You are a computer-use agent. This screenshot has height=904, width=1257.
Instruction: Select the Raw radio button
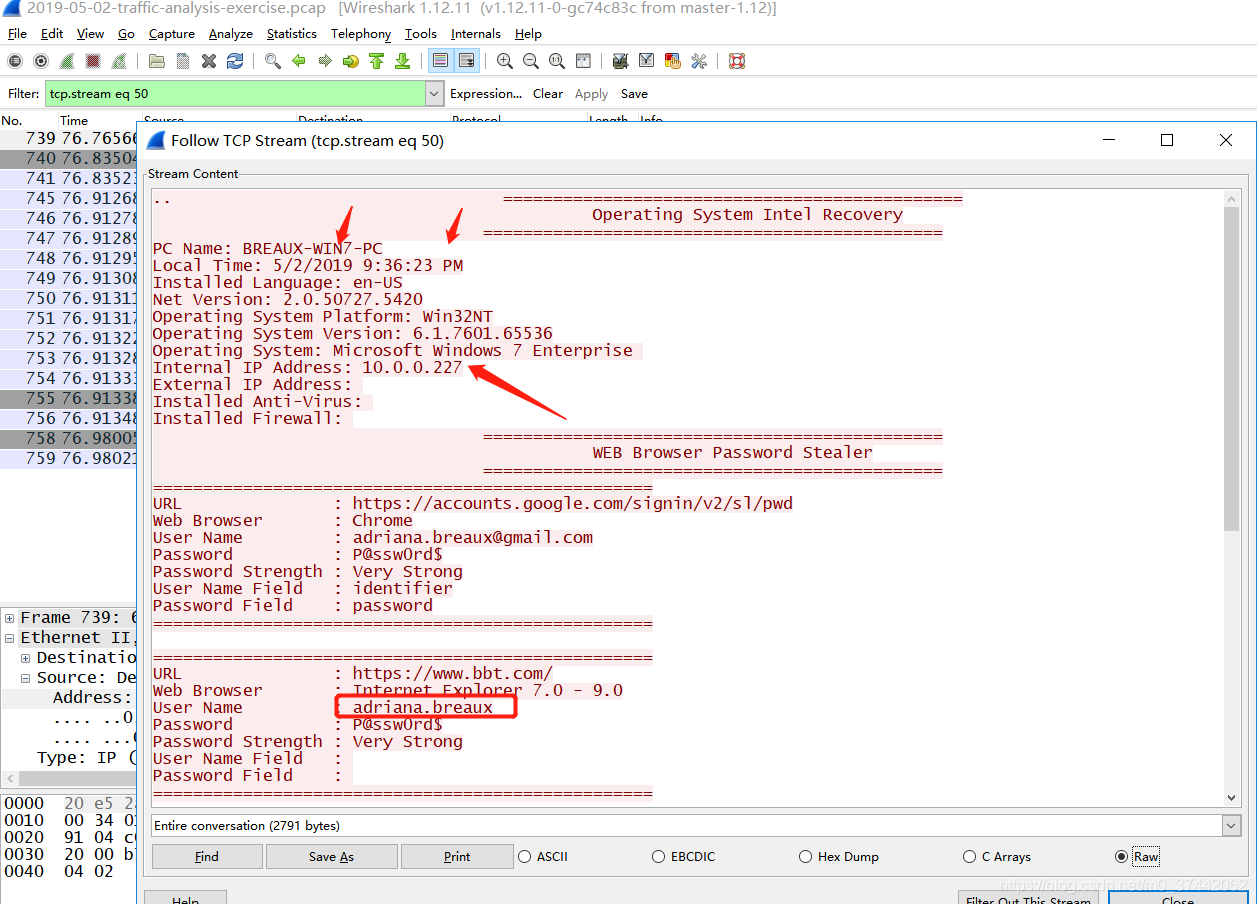point(1137,857)
